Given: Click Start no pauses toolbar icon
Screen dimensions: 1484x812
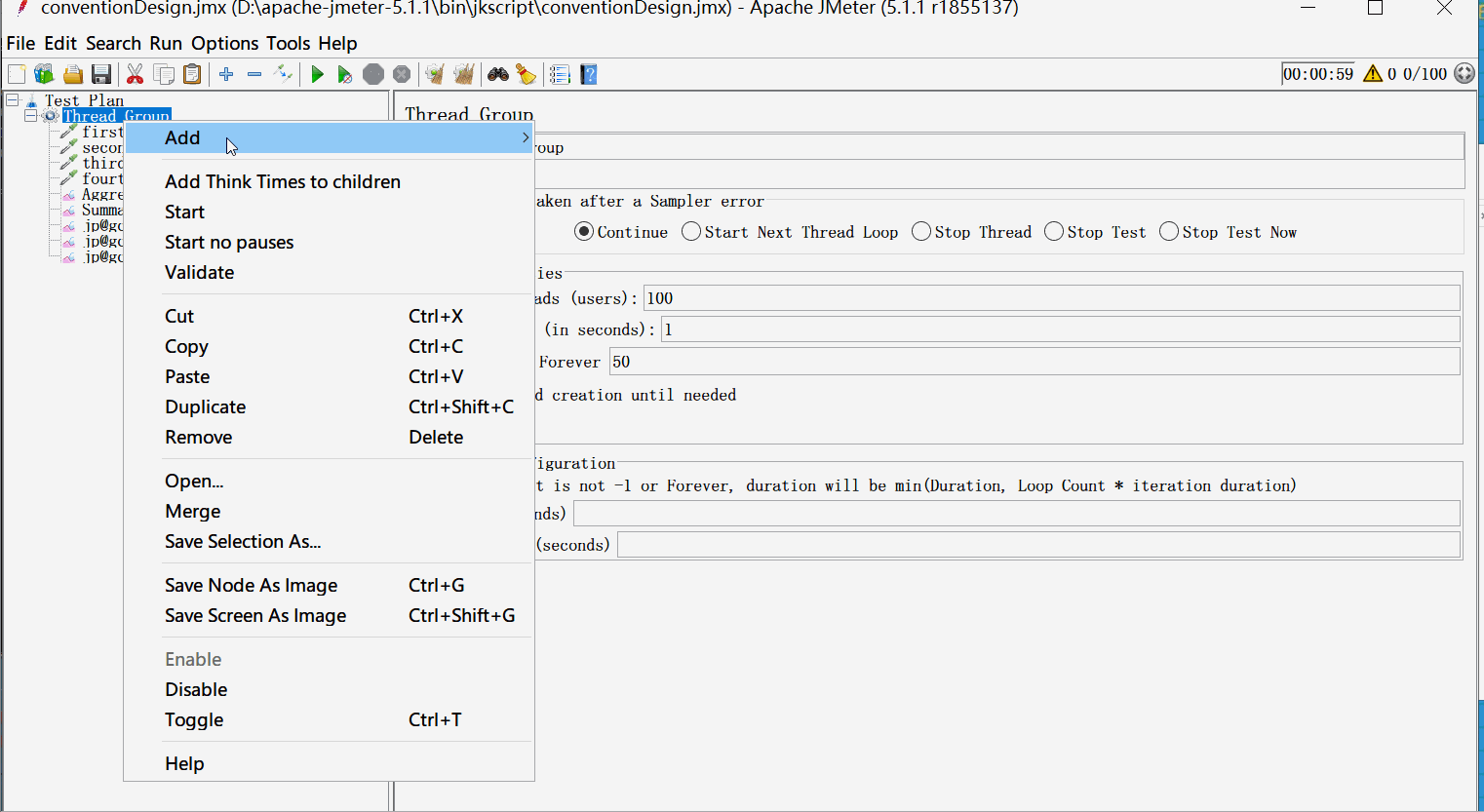Looking at the screenshot, I should pos(344,74).
